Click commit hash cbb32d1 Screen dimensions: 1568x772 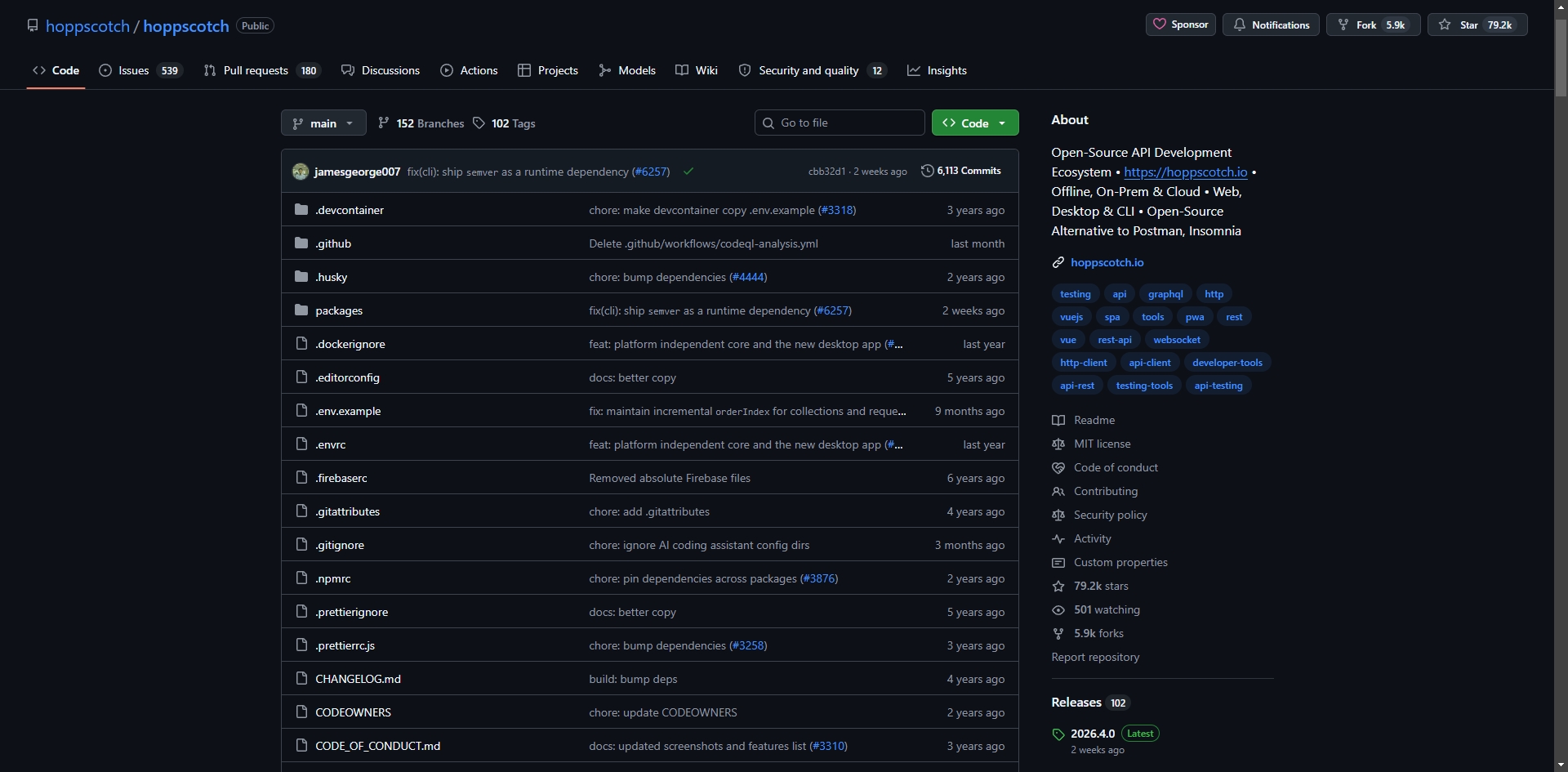826,172
